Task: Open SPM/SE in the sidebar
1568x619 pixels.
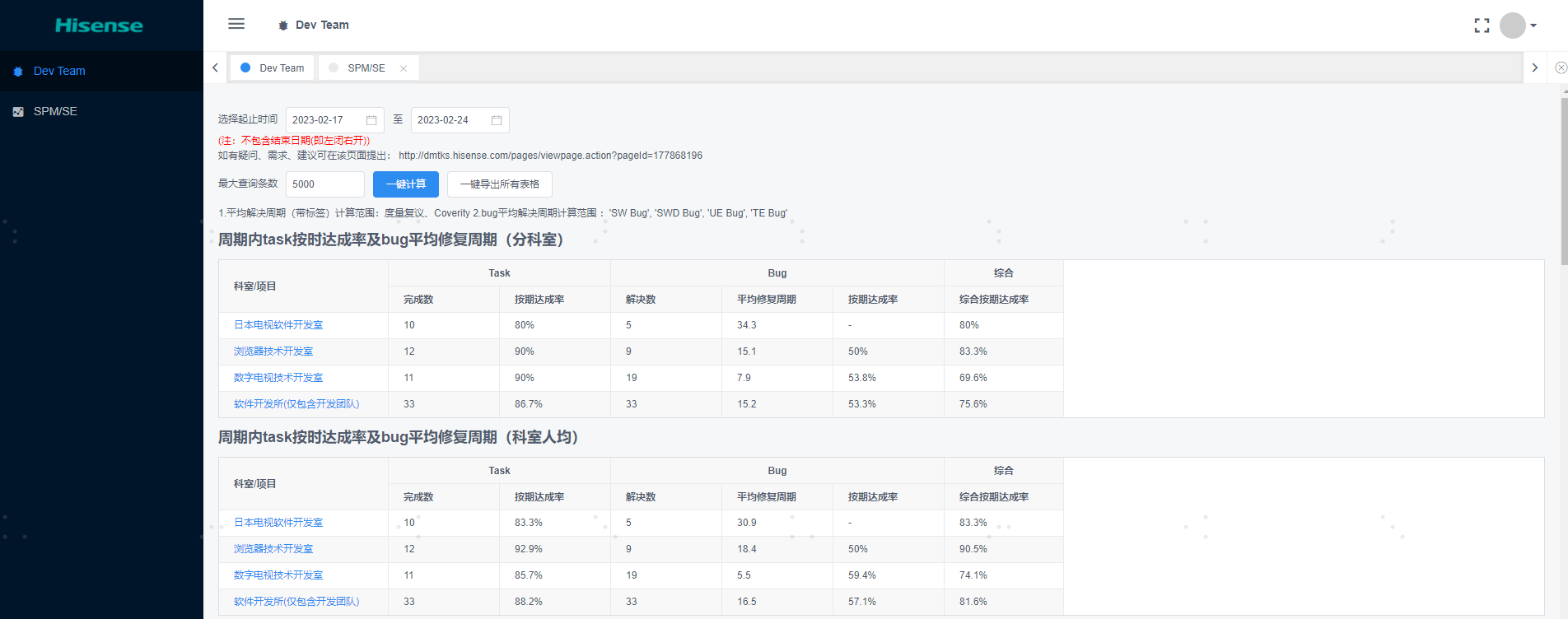Action: pyautogui.click(x=55, y=111)
